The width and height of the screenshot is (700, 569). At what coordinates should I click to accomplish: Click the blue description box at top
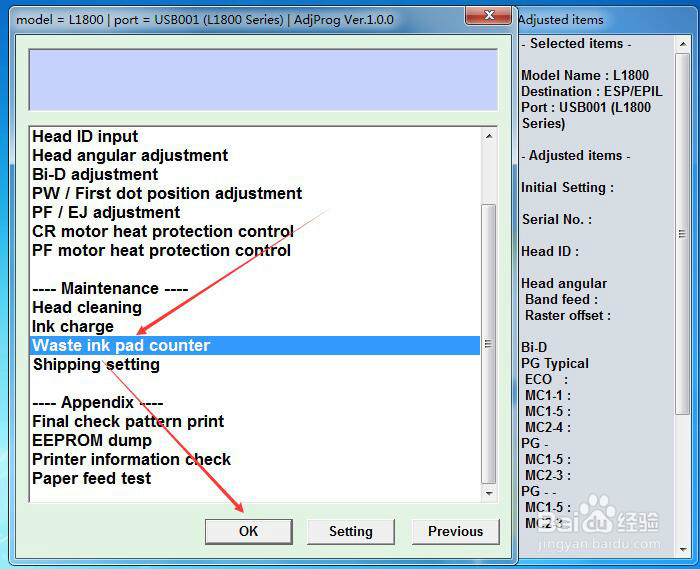pos(263,80)
